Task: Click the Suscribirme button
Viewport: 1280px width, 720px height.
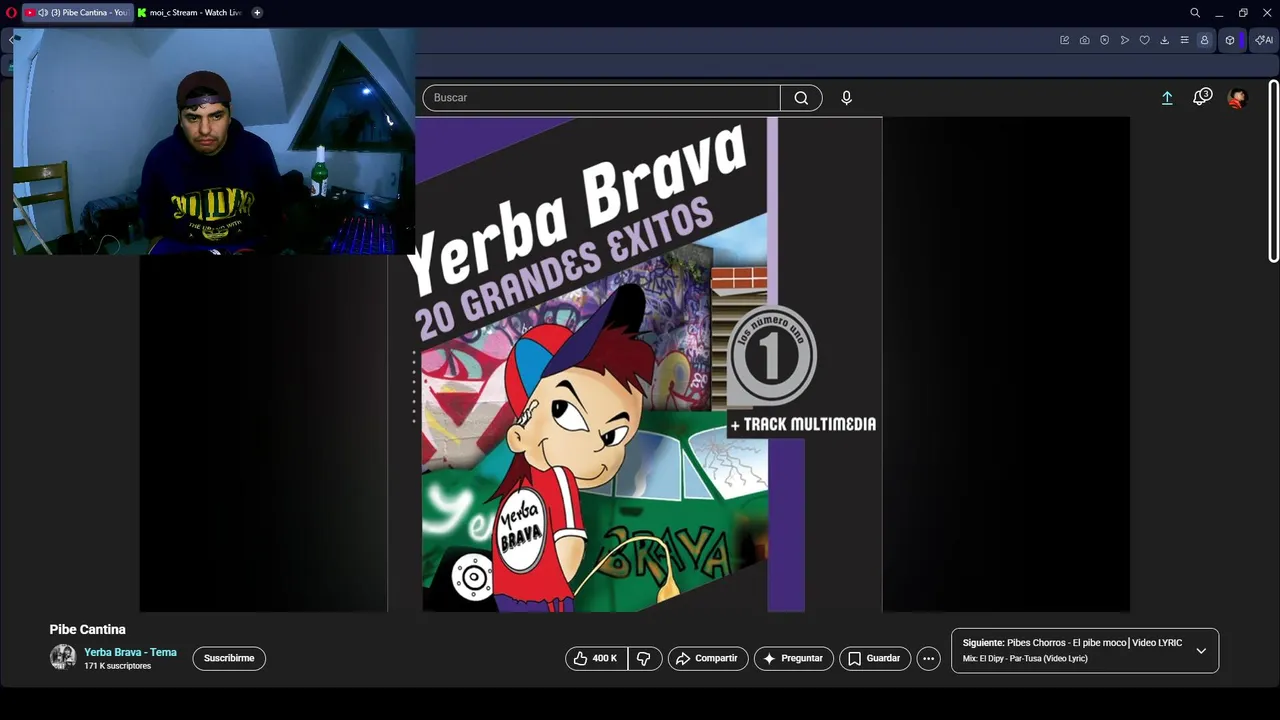Action: 229,658
